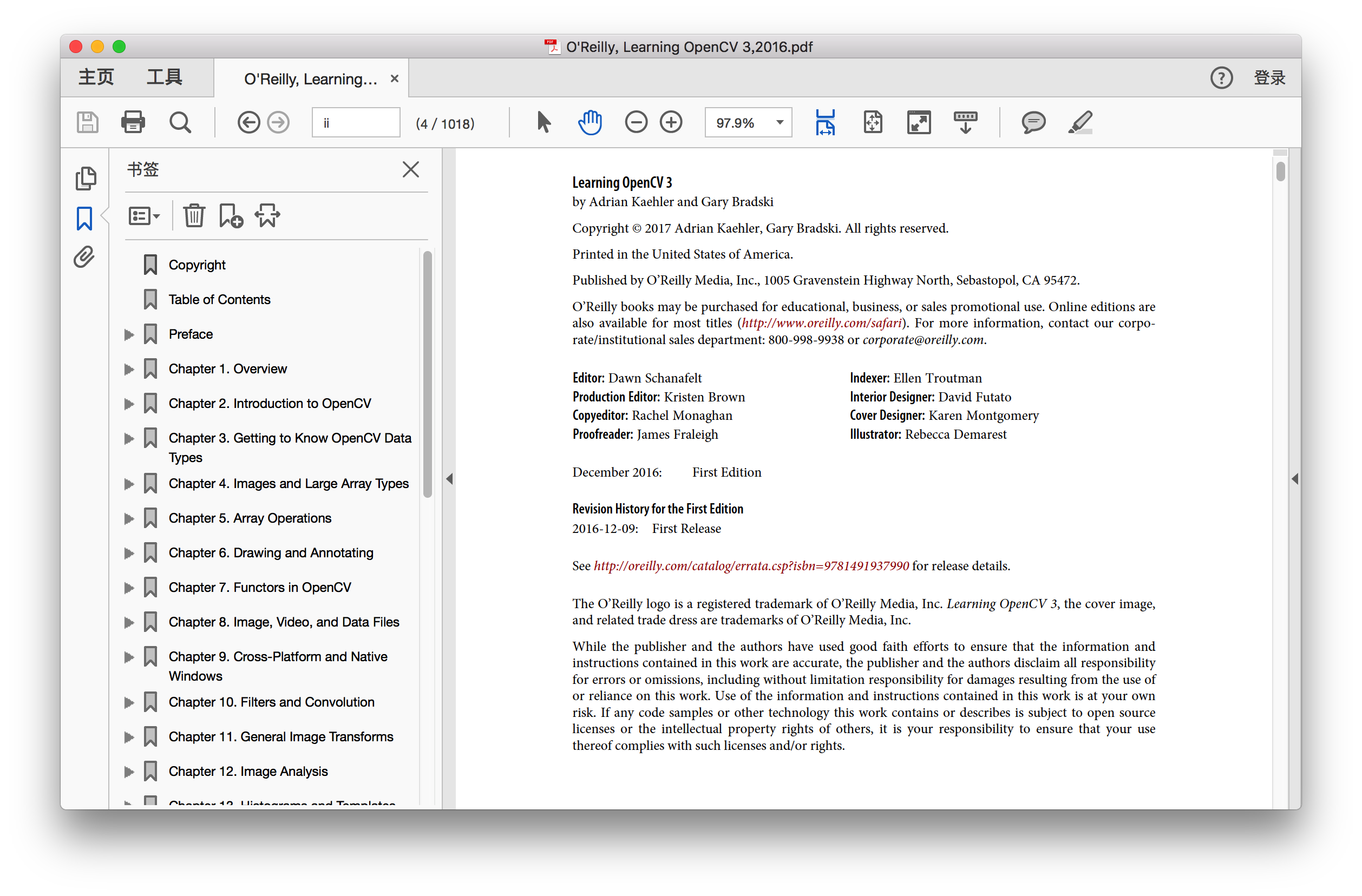Toggle the bookmarks panel sidebar icon
The height and width of the screenshot is (896, 1362).
[84, 219]
